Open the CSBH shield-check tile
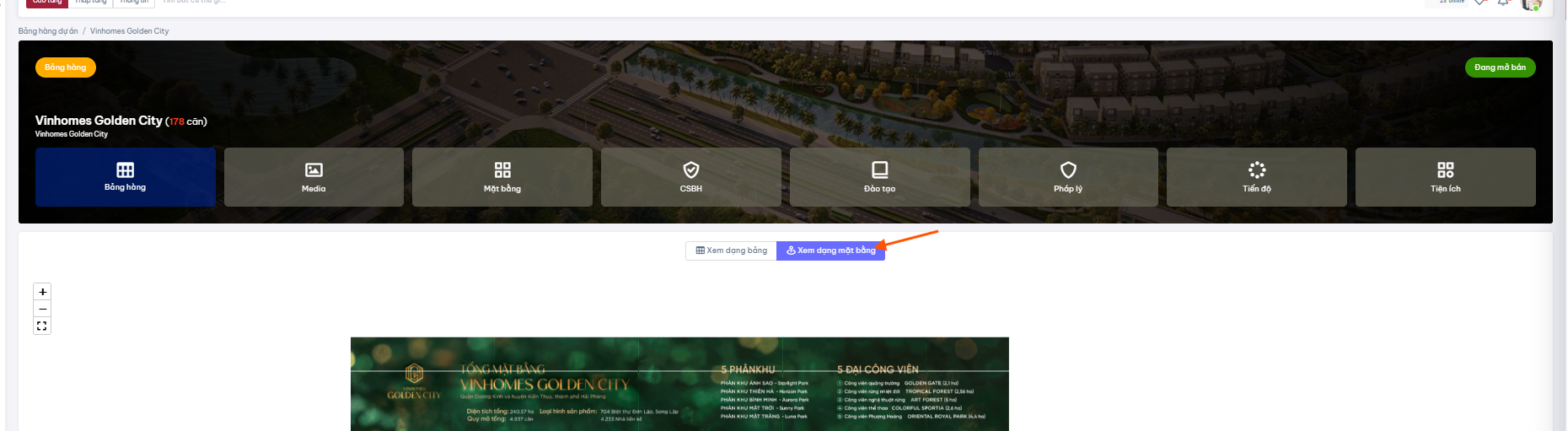1568x431 pixels. (691, 177)
